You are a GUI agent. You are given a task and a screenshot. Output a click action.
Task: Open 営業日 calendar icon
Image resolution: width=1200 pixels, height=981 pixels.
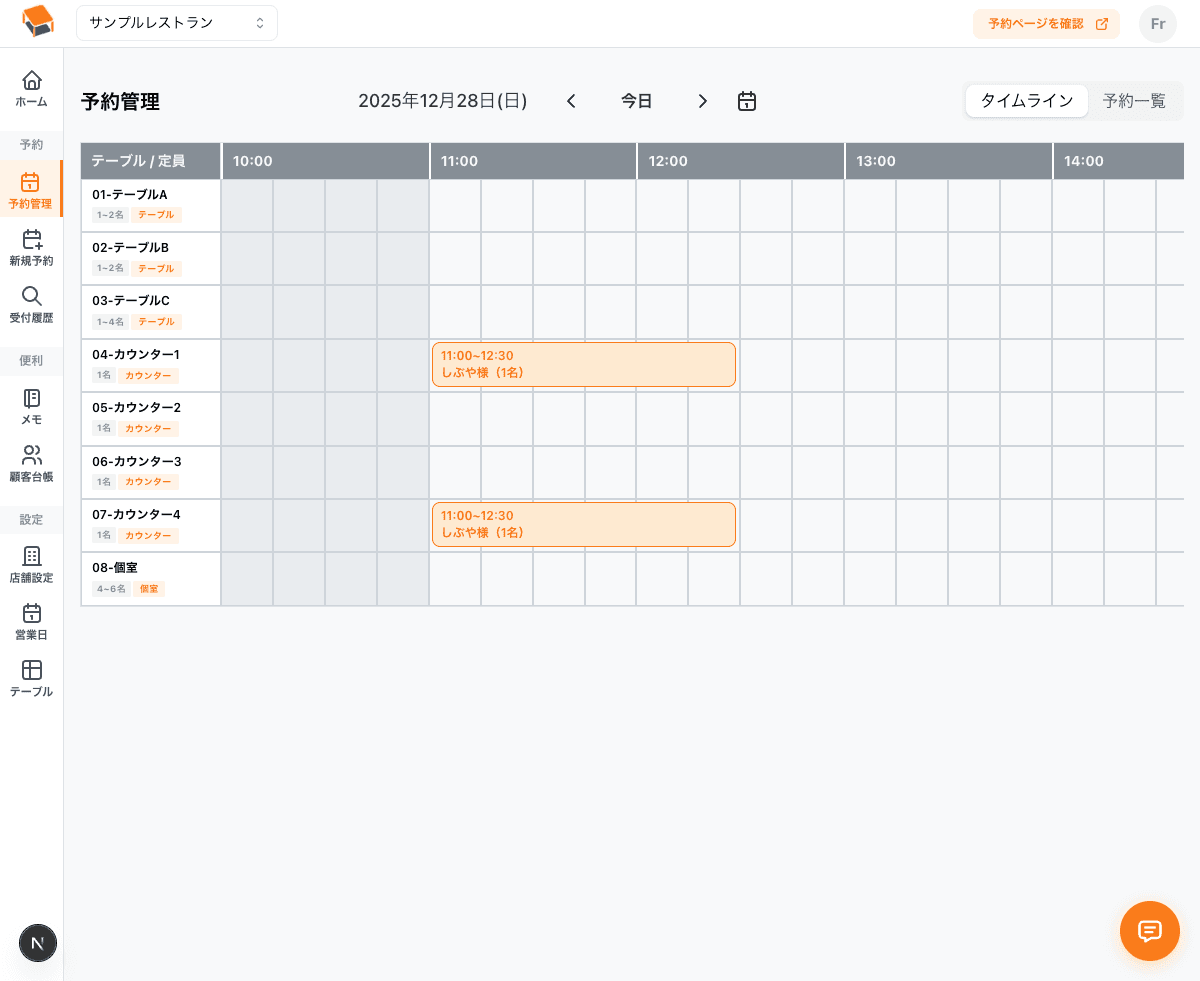(32, 613)
